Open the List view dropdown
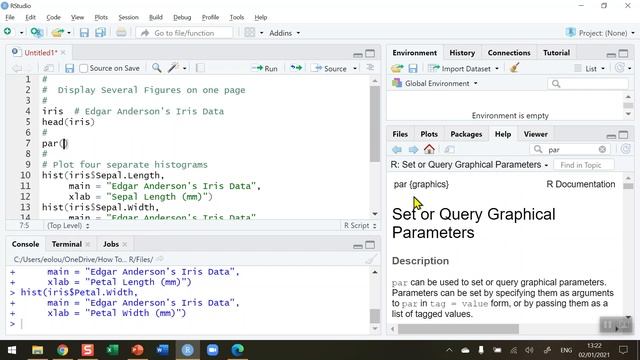Screen dimensions: 640x360 click(589, 69)
